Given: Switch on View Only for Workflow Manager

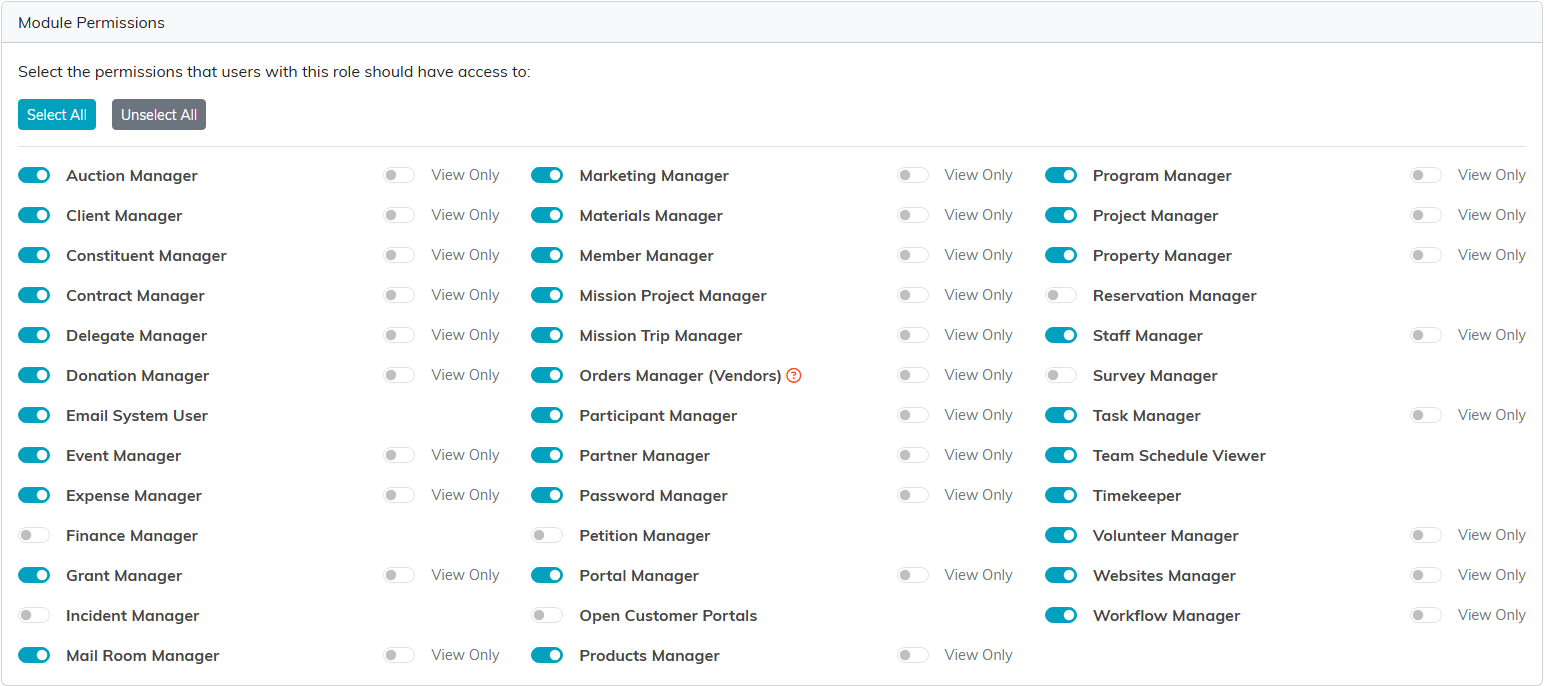Looking at the screenshot, I should [x=1426, y=615].
